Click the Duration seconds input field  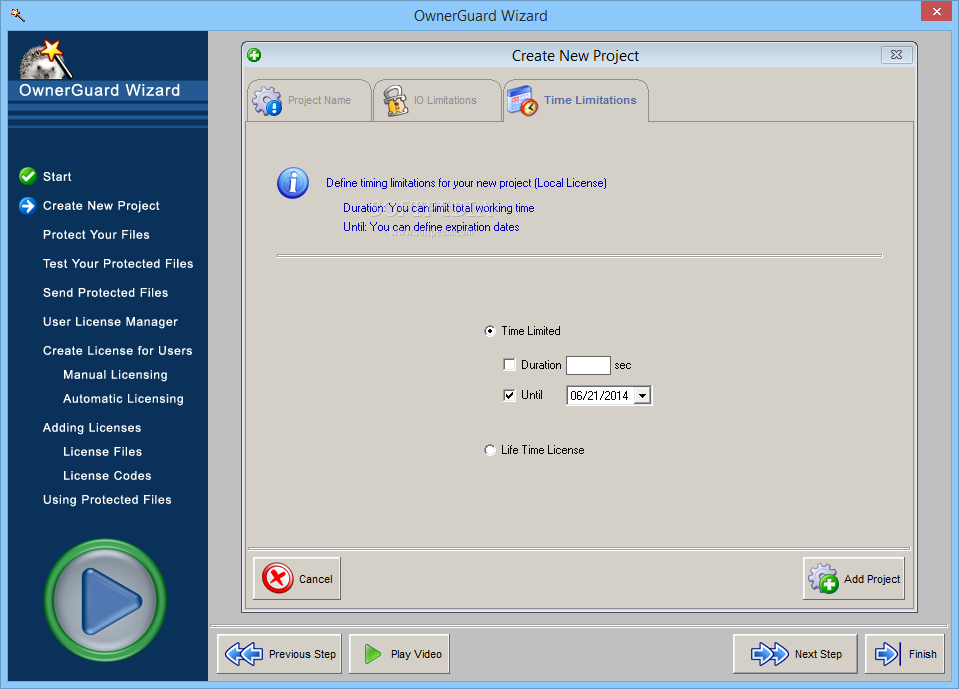(588, 365)
